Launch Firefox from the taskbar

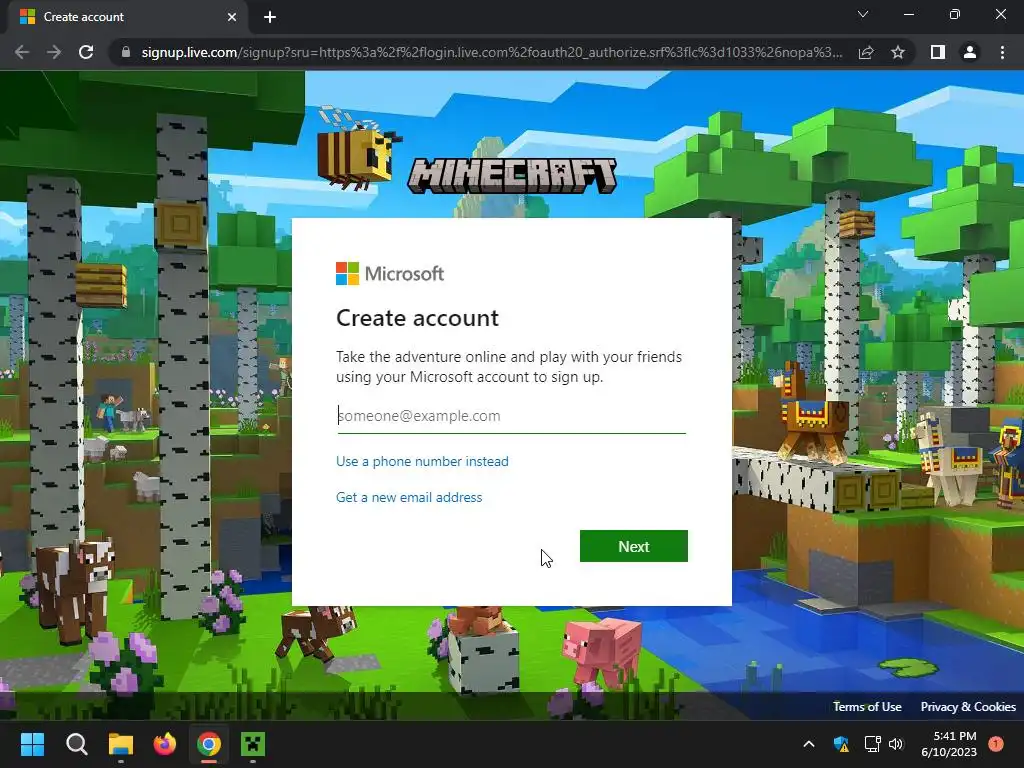tap(165, 744)
